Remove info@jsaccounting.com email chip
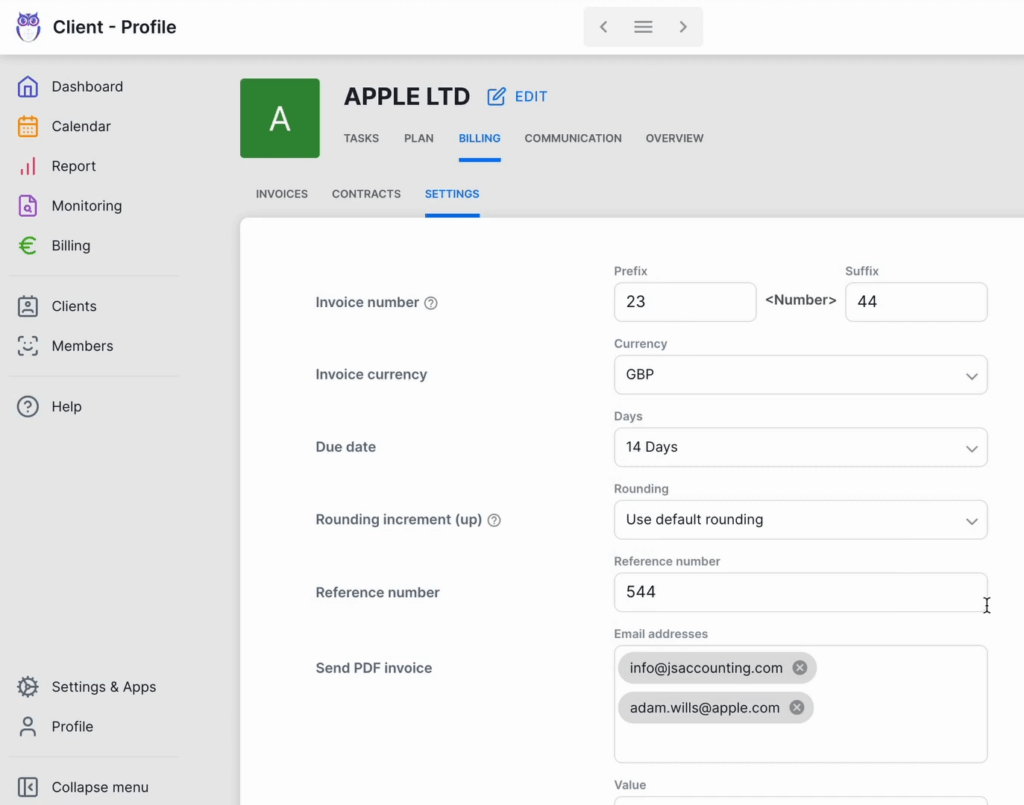The image size is (1024, 805). [x=799, y=668]
